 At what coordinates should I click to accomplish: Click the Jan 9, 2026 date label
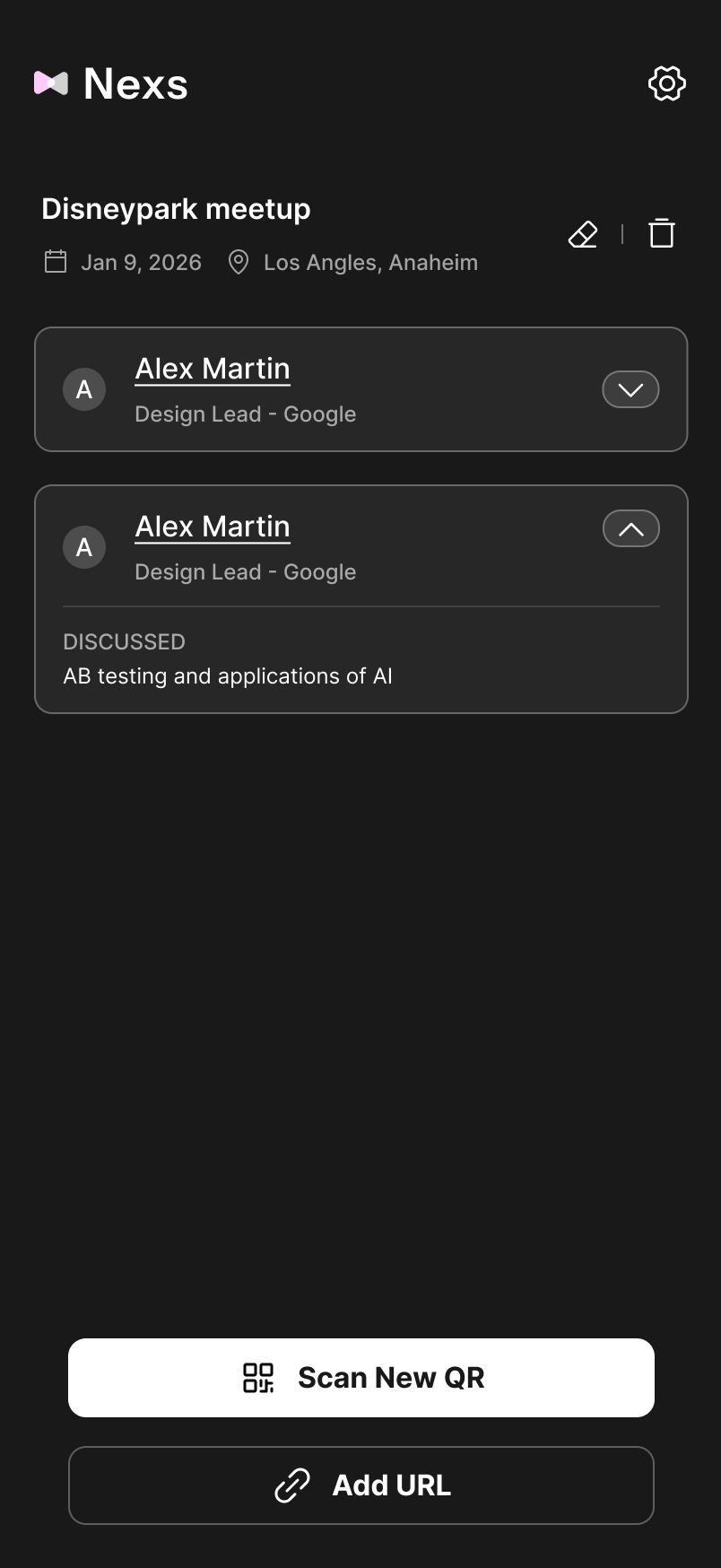click(x=141, y=262)
